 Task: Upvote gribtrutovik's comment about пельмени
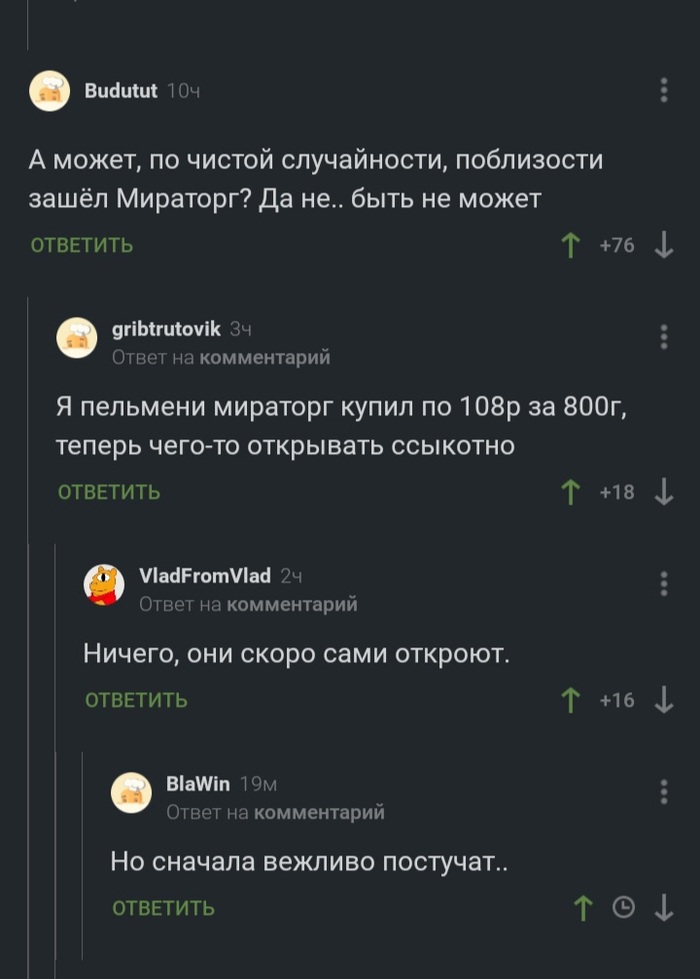tap(571, 492)
